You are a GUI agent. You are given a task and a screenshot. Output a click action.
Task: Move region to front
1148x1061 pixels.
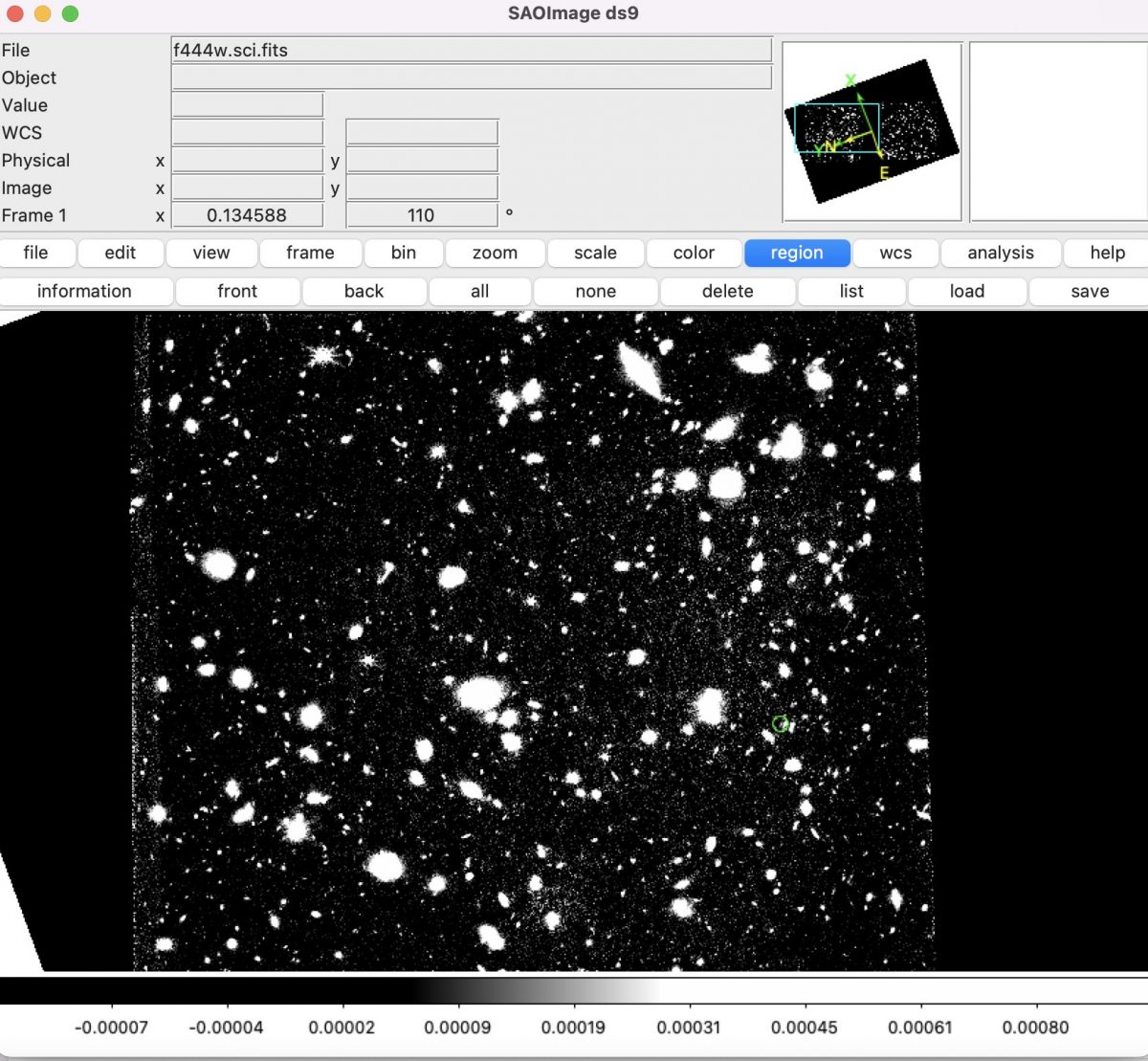pyautogui.click(x=237, y=291)
